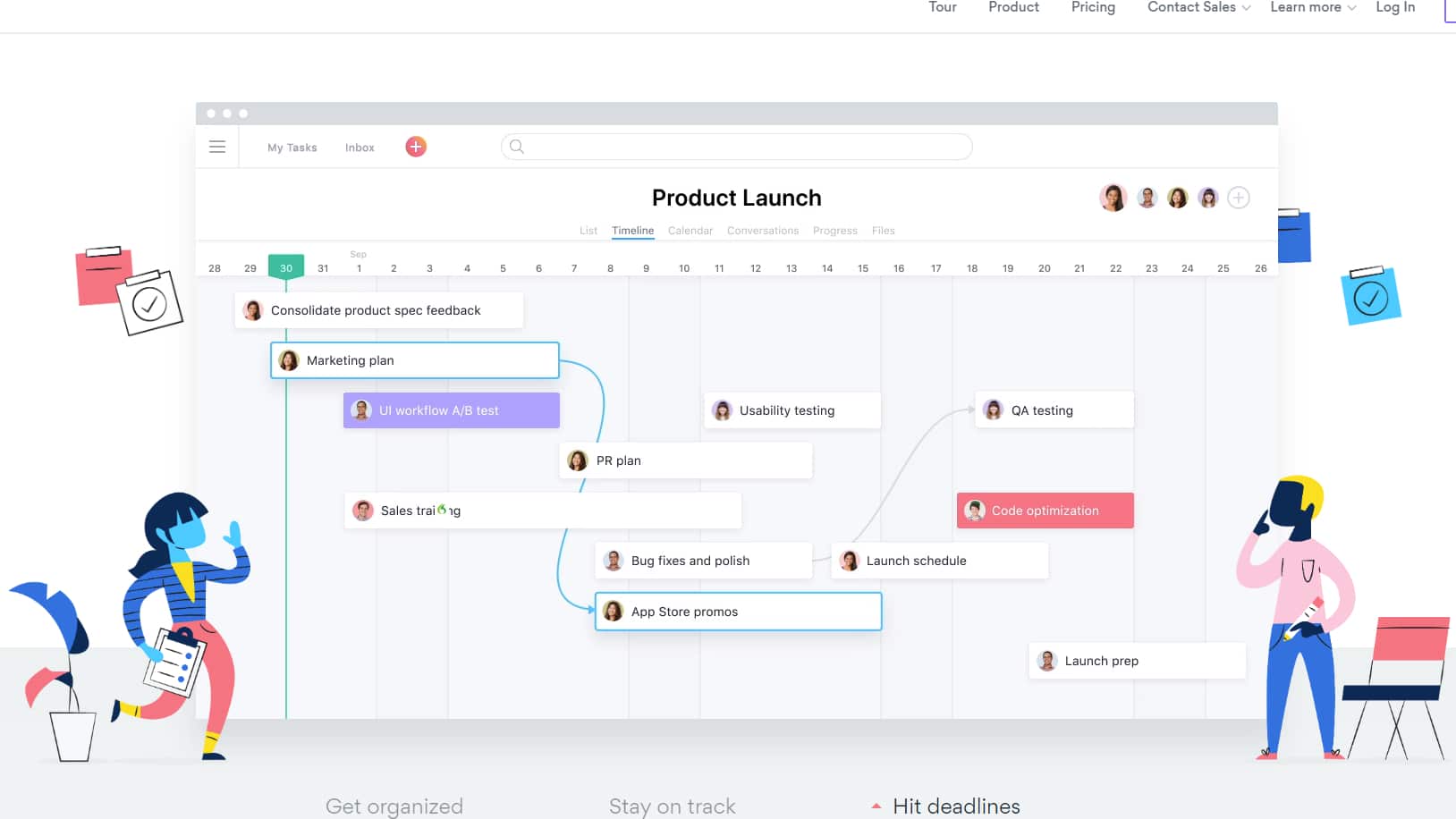
Task: Open the Progress tab
Action: click(834, 230)
